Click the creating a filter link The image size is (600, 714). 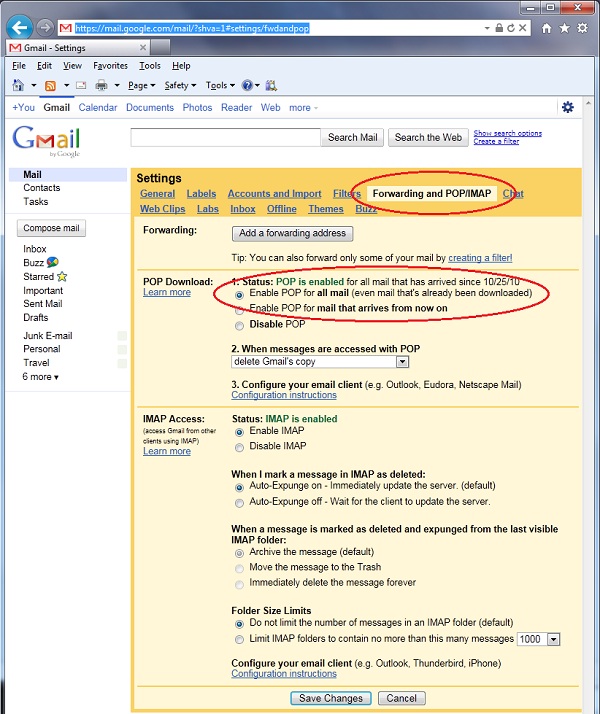pyautogui.click(x=480, y=258)
